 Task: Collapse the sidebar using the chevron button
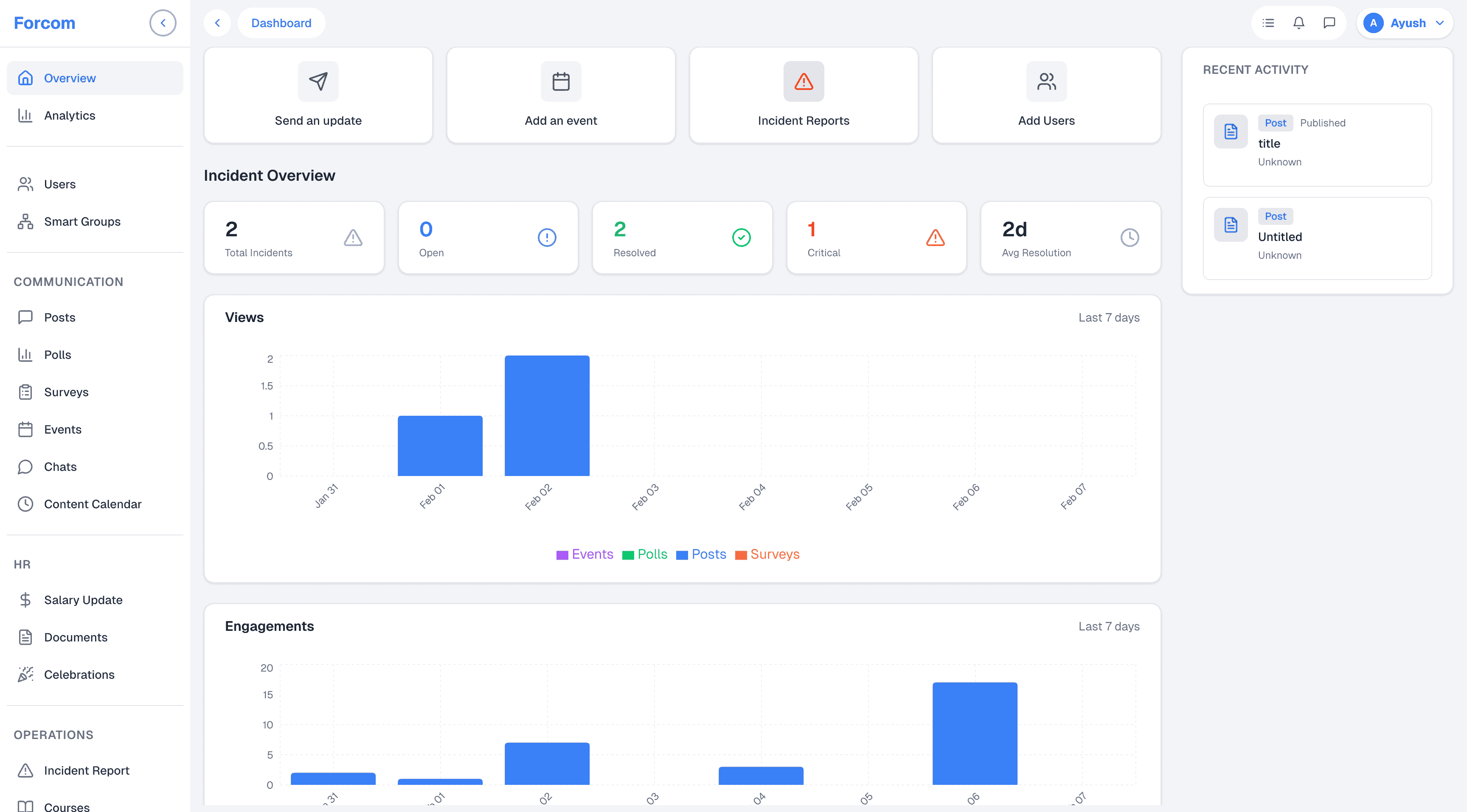coord(163,23)
